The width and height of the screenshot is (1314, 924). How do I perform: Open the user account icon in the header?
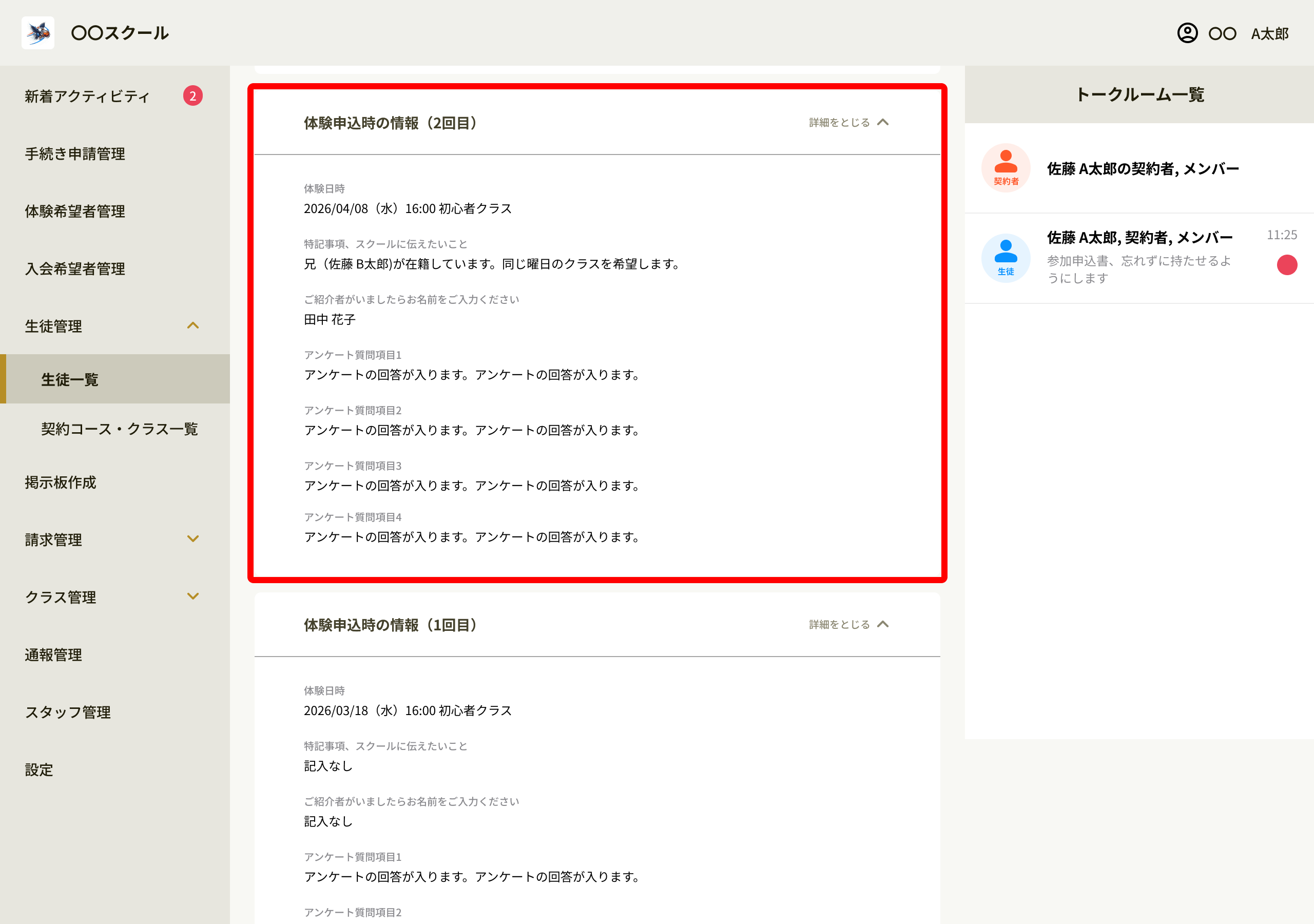click(1187, 33)
